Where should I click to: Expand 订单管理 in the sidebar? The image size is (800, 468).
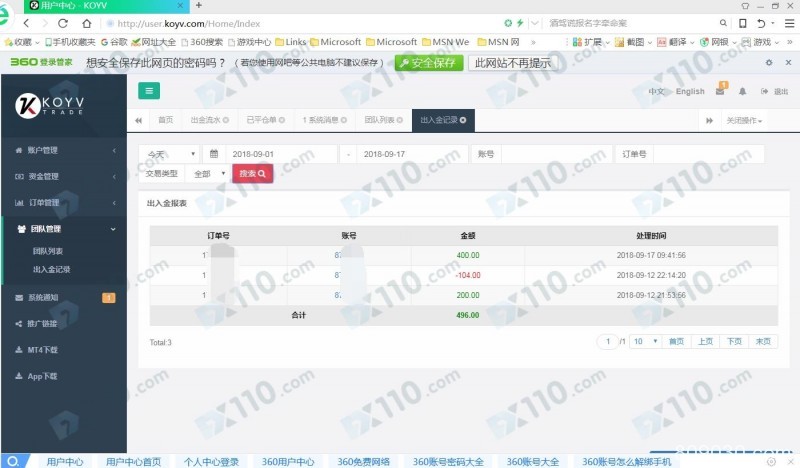64,203
